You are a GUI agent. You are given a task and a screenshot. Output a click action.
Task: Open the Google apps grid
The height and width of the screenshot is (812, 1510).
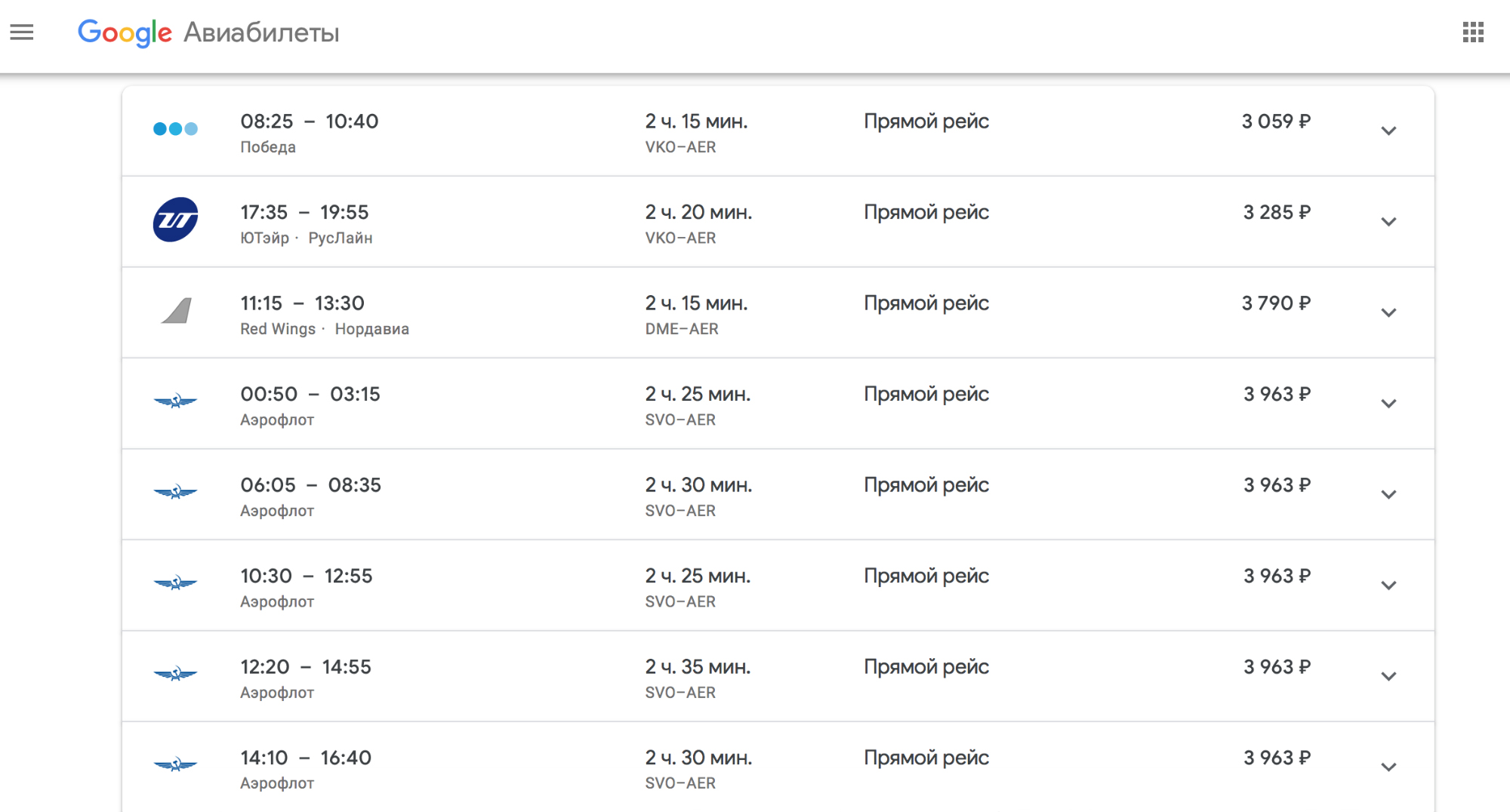click(1473, 32)
